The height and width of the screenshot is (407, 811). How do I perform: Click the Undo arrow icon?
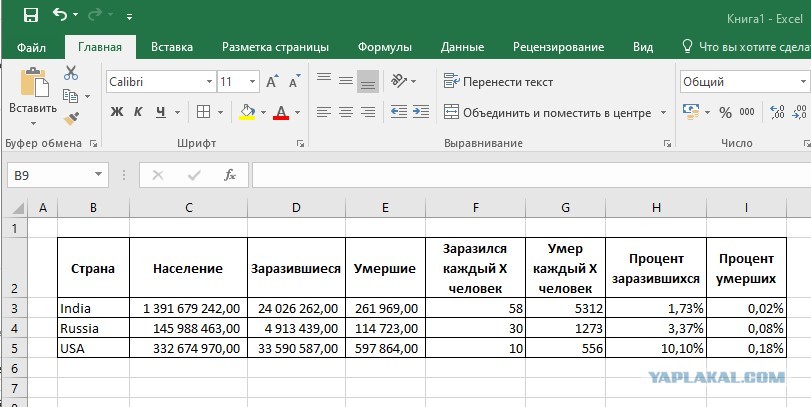click(x=59, y=14)
